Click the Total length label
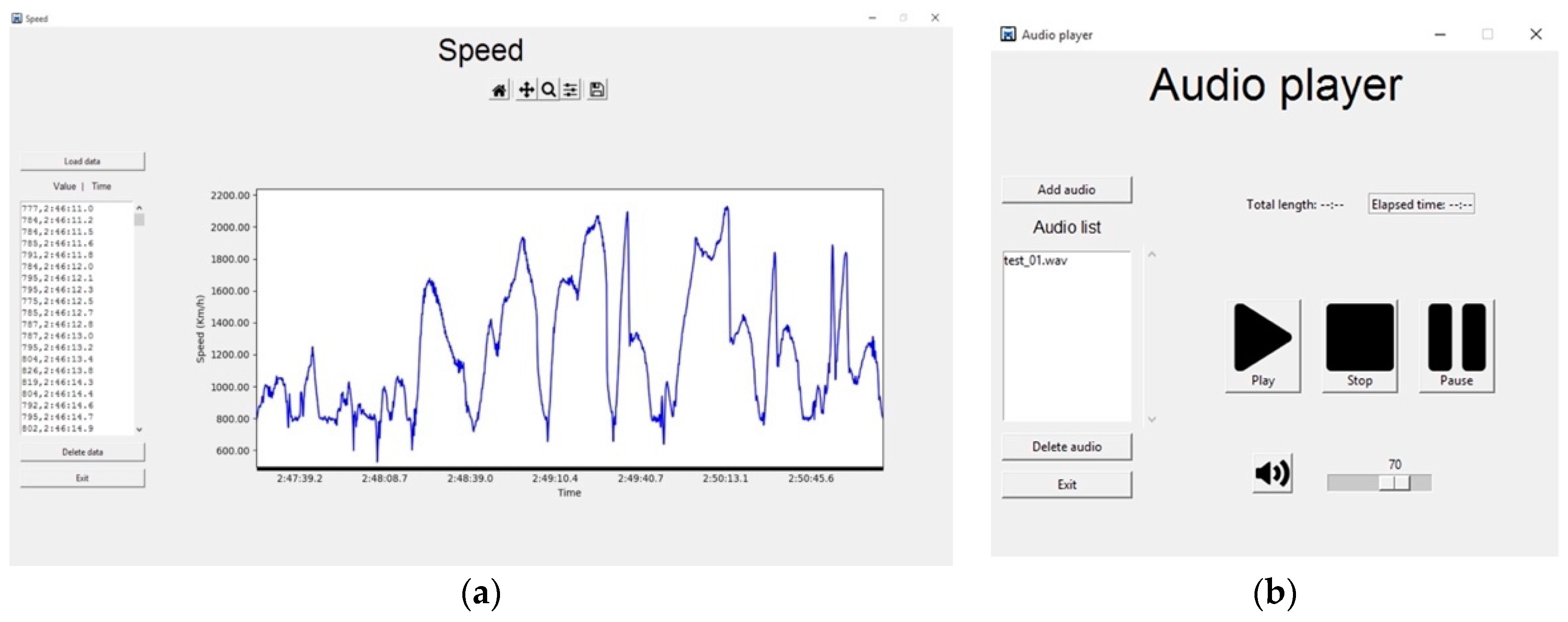This screenshot has width=1568, height=622. tap(1295, 205)
